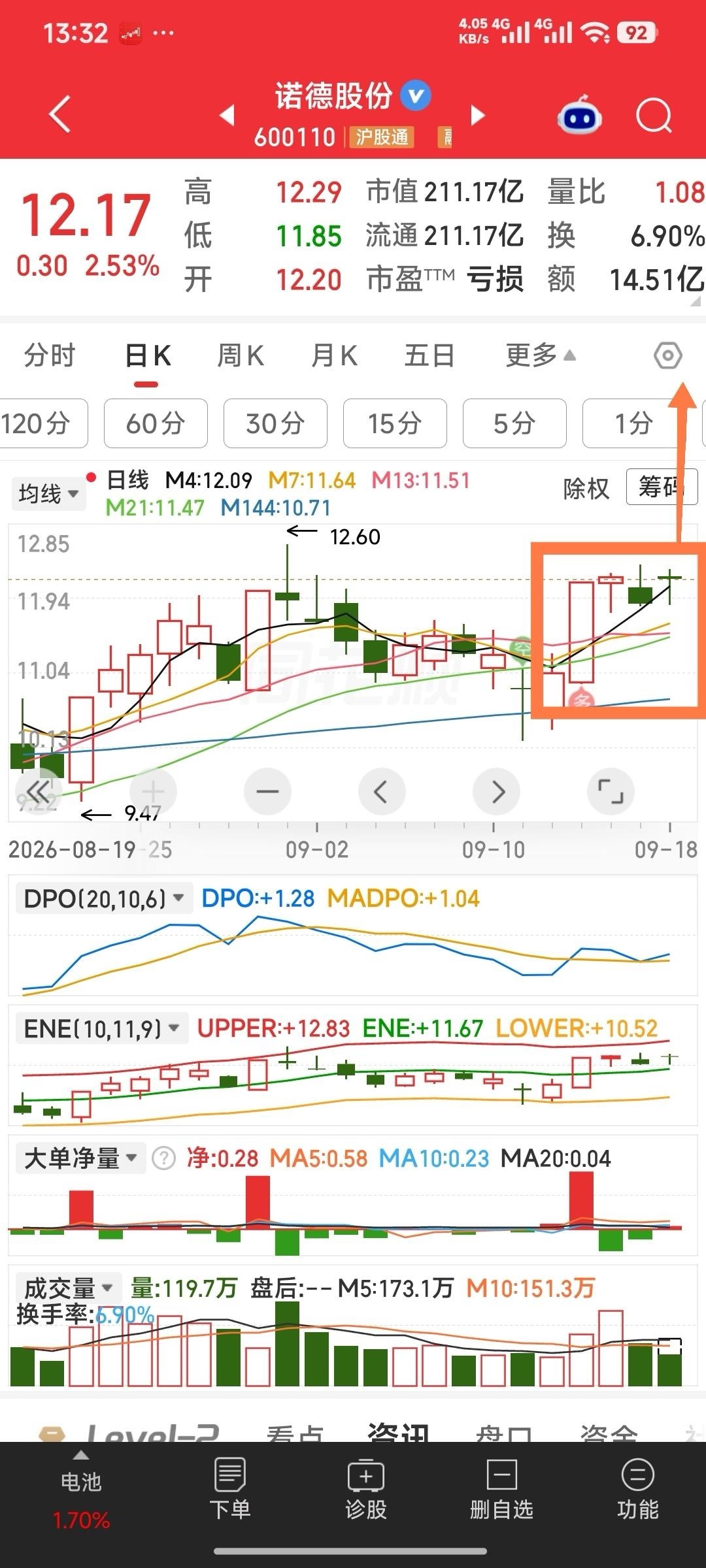
Task: Tap the 09-10 date marker
Action: (x=494, y=849)
